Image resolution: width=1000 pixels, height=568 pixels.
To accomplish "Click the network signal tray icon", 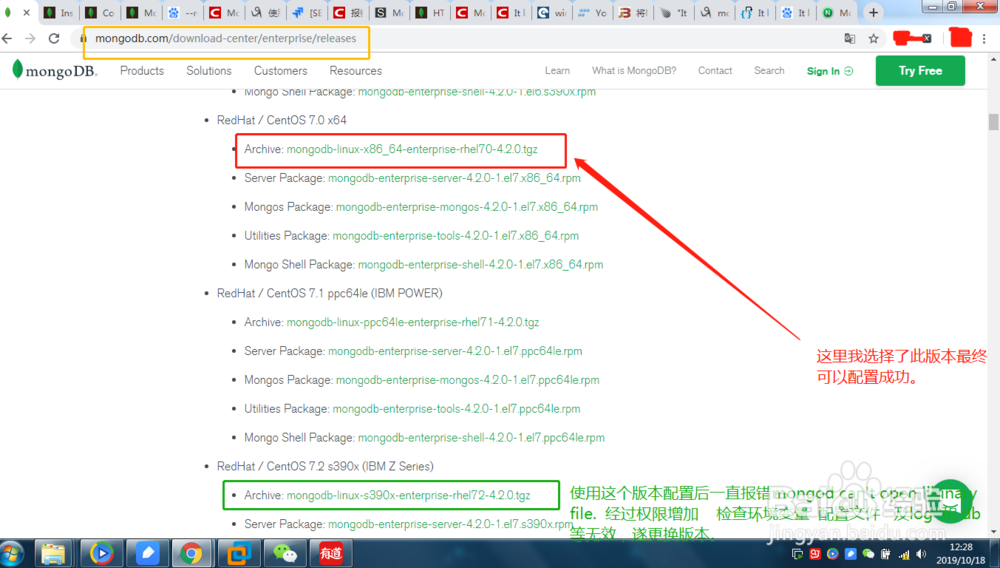I will pos(904,554).
